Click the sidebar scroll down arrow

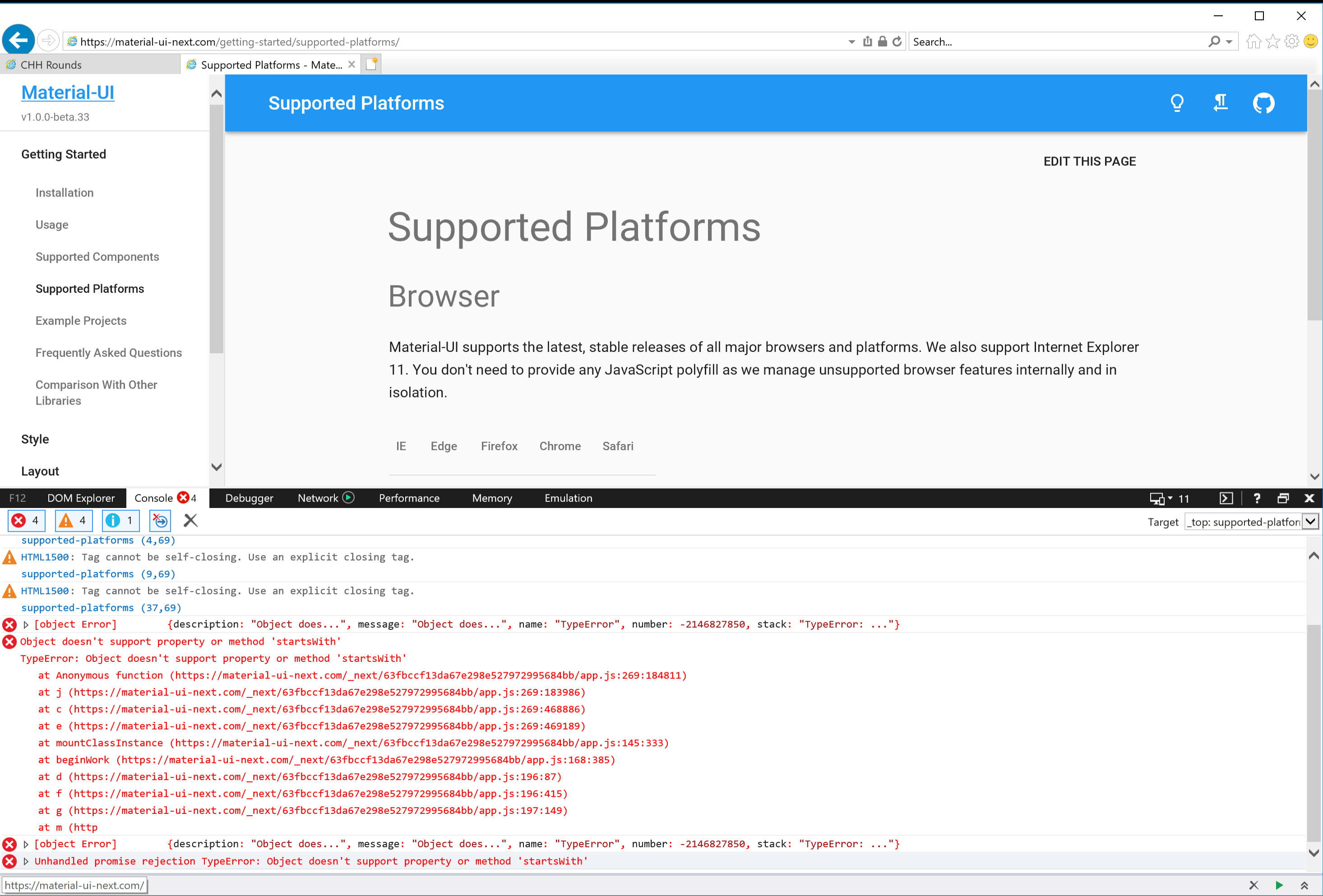(216, 467)
